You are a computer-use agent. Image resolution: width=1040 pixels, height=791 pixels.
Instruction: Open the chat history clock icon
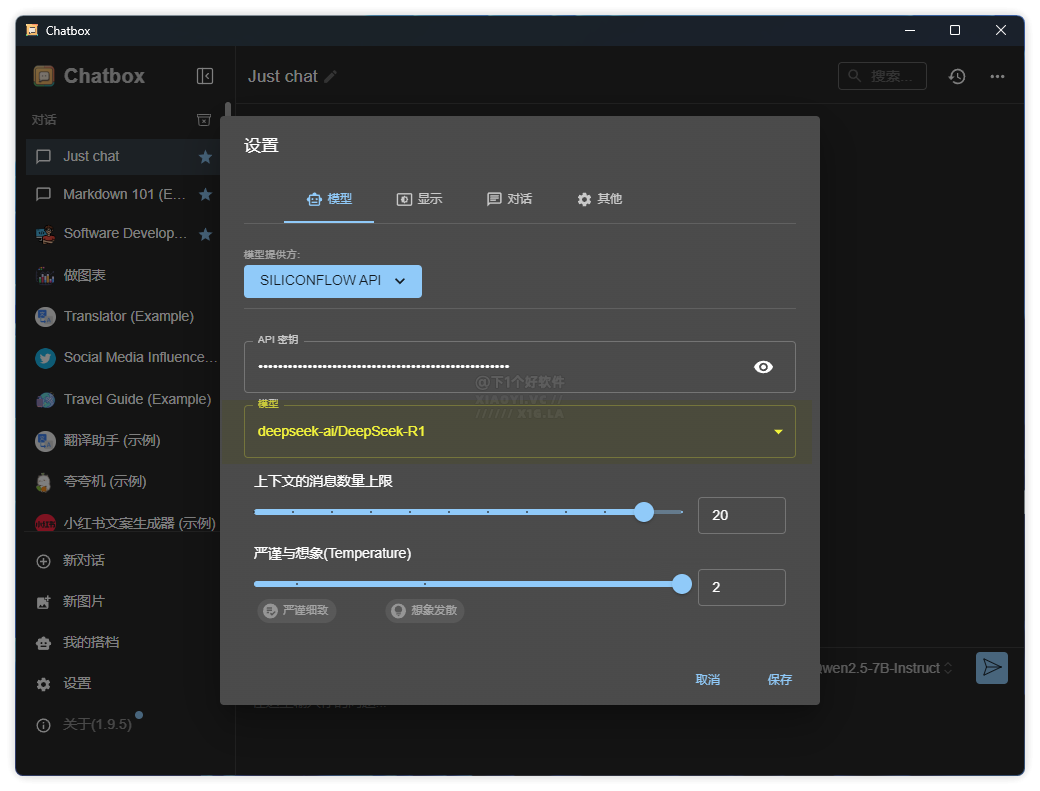(x=957, y=76)
